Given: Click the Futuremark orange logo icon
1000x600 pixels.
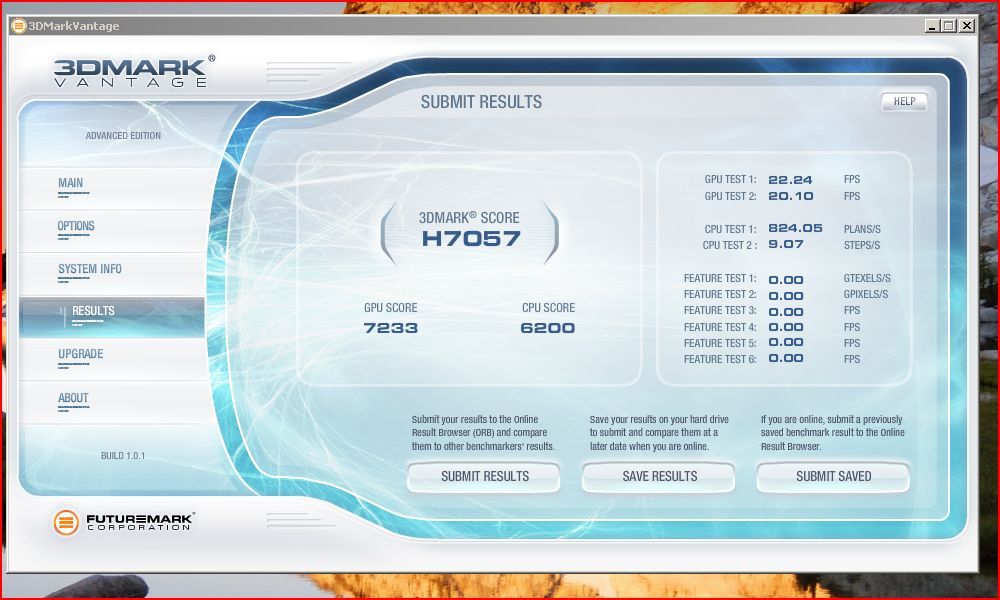Looking at the screenshot, I should click(x=66, y=522).
